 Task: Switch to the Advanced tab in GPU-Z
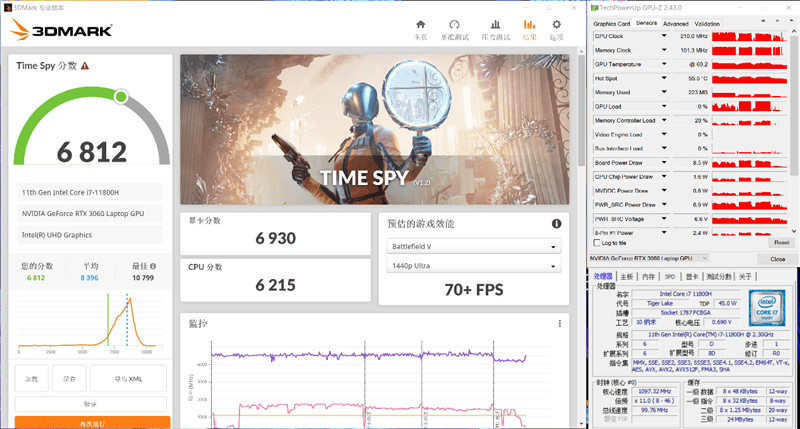tap(676, 23)
